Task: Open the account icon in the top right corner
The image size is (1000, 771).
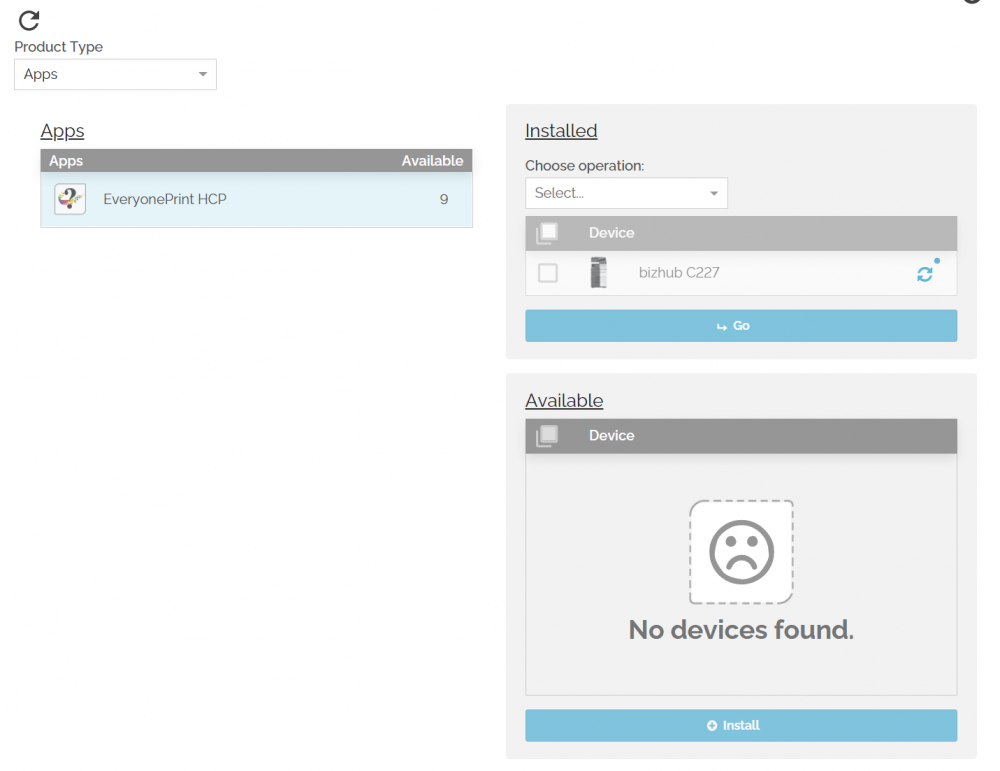Action: (x=972, y=3)
